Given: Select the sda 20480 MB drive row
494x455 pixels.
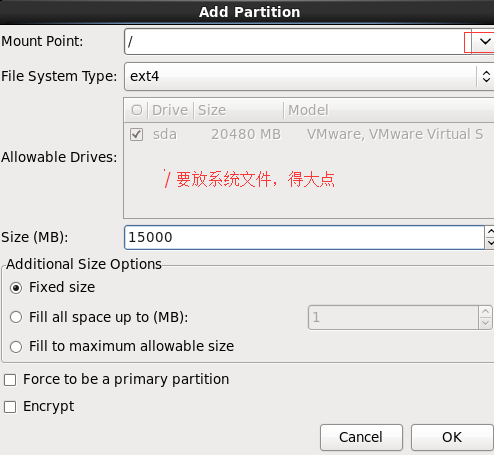Looking at the screenshot, I should [x=309, y=135].
